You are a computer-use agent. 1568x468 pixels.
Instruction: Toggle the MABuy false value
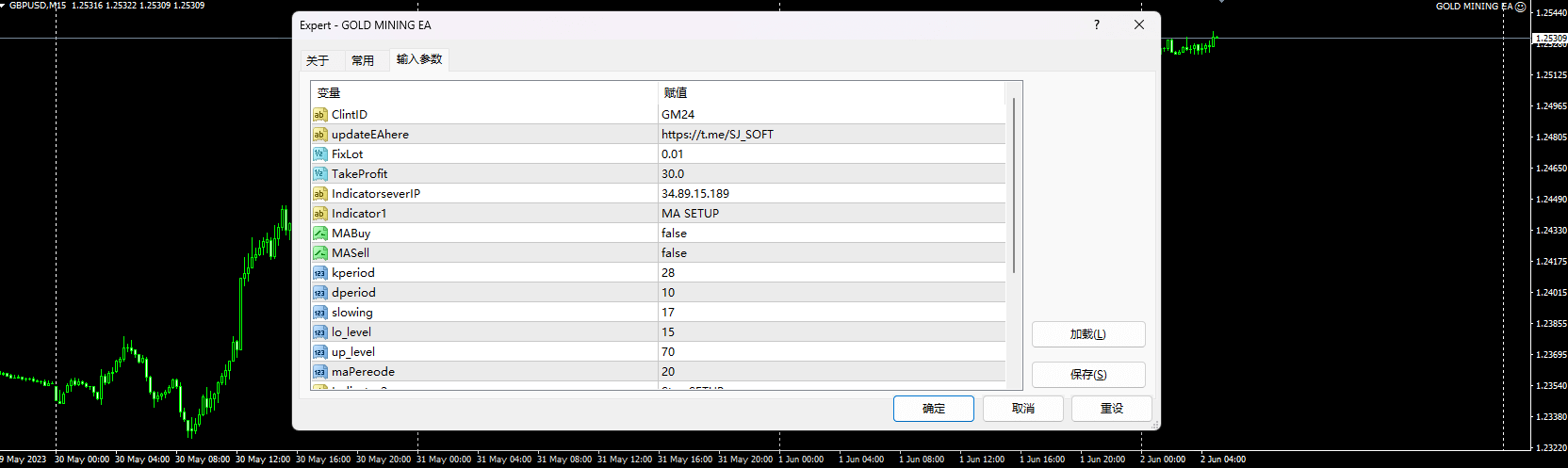coord(674,234)
